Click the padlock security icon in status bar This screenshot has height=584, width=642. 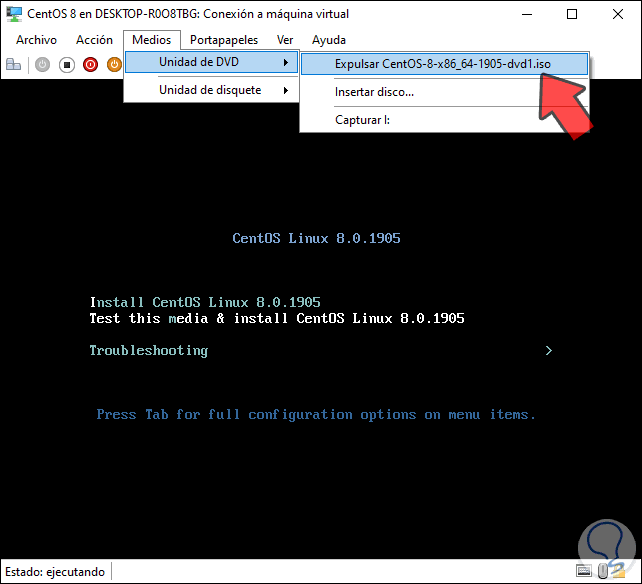pyautogui.click(x=619, y=570)
